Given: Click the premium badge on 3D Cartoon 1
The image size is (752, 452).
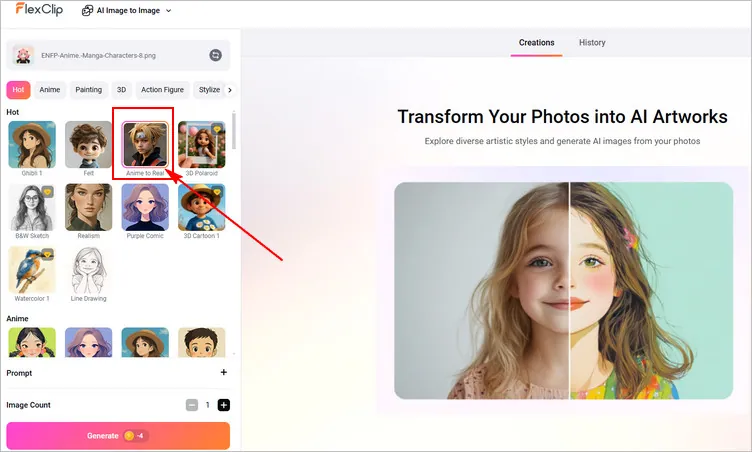Looking at the screenshot, I should (217, 192).
